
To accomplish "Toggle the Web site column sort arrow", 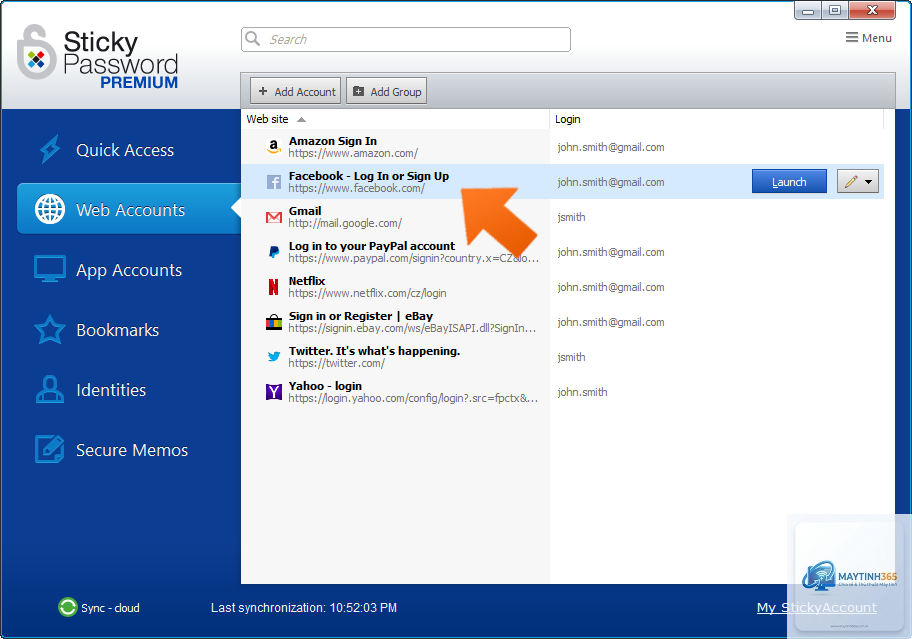I will coord(301,119).
